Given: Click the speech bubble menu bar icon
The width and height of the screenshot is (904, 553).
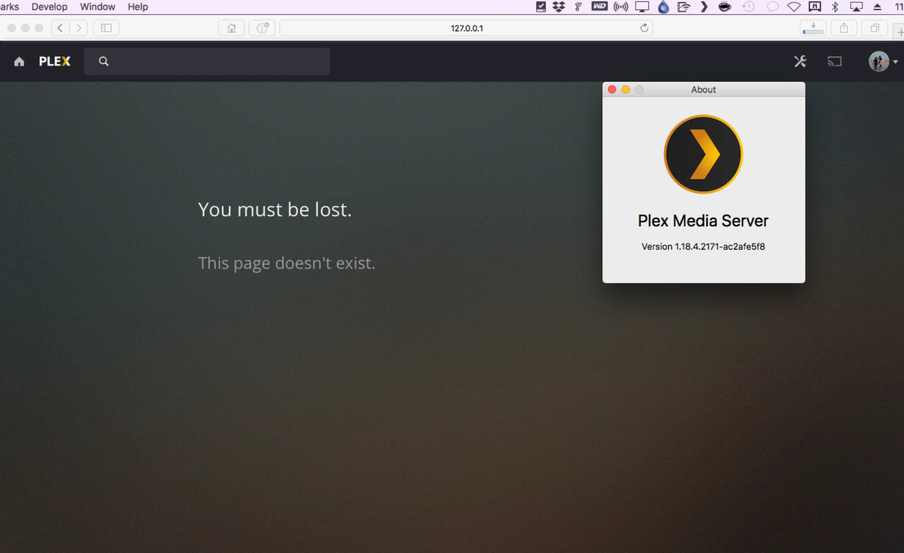Looking at the screenshot, I should (x=773, y=7).
